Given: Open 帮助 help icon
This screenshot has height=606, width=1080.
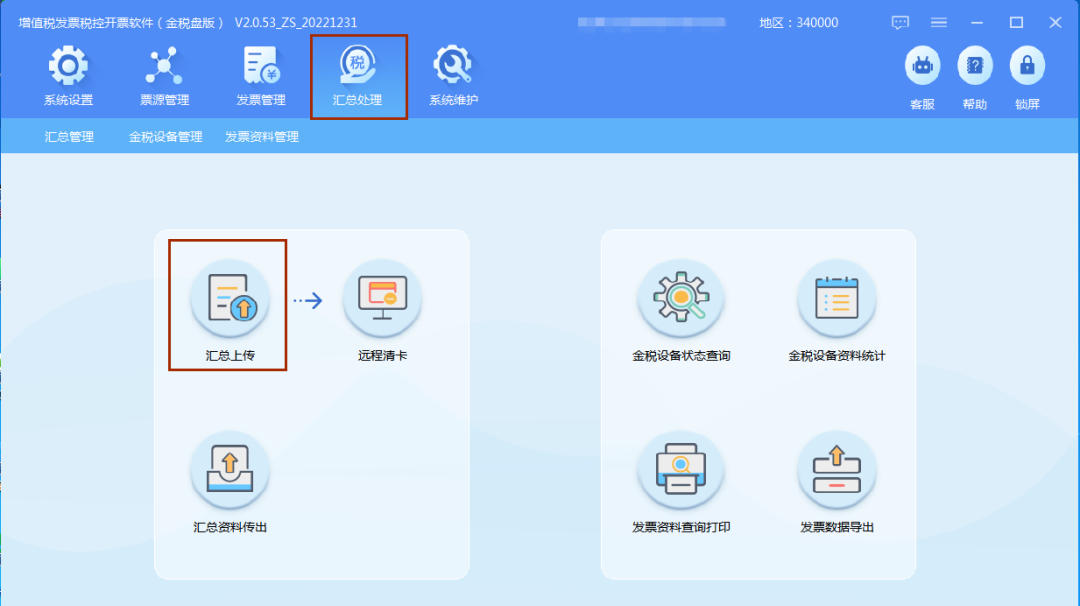Looking at the screenshot, I should [975, 66].
